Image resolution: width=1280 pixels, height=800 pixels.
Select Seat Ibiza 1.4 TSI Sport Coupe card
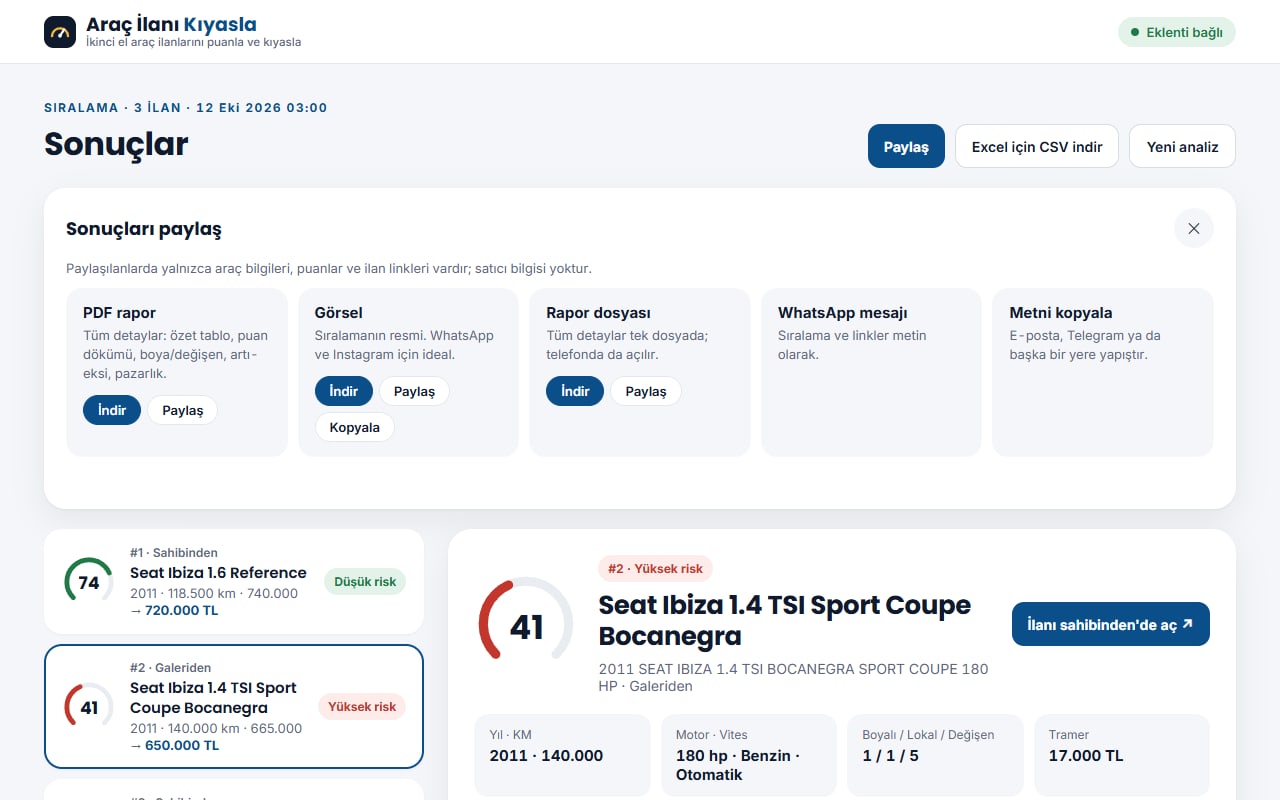[x=234, y=706]
